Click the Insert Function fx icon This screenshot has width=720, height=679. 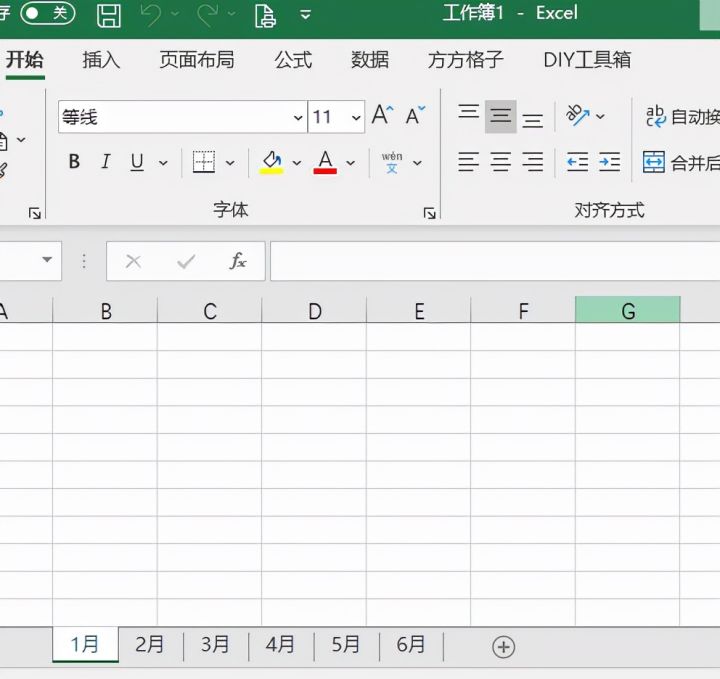(238, 261)
